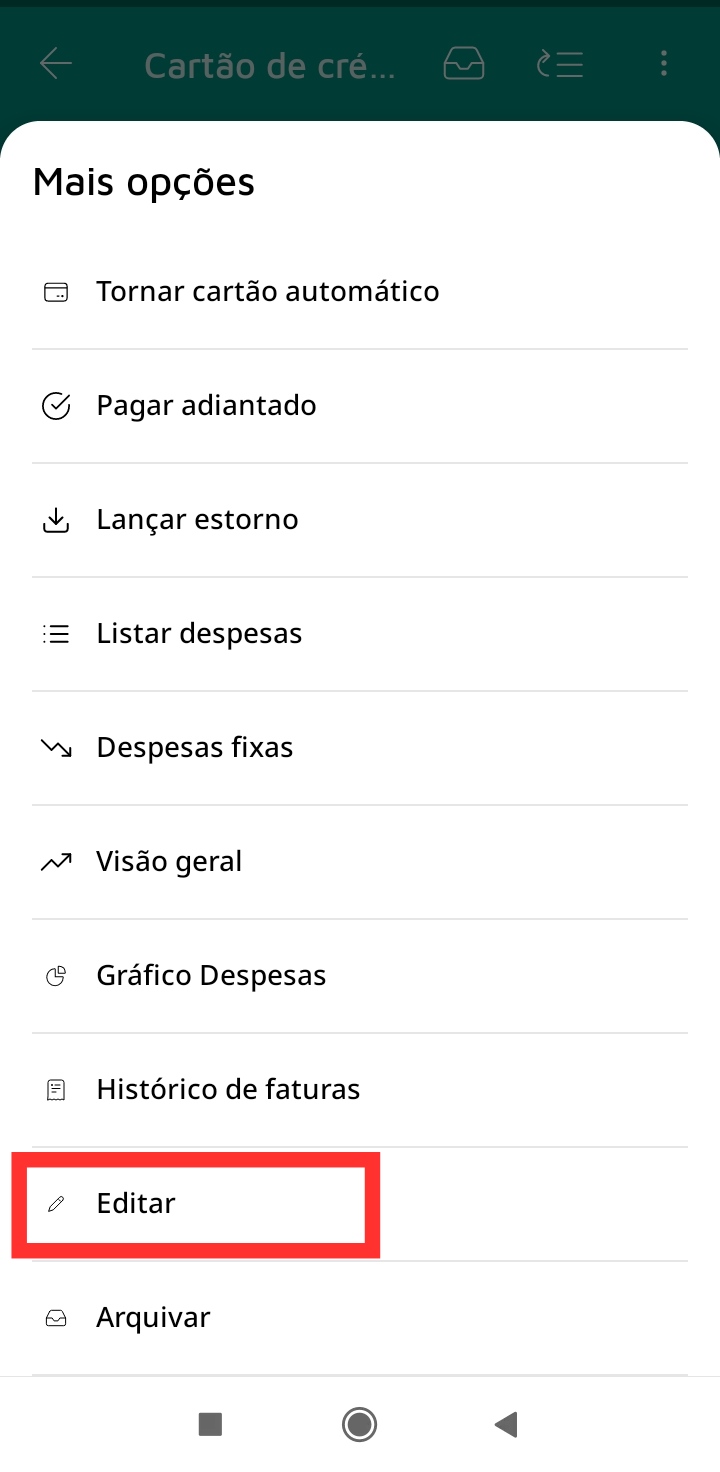Tap the Android home circle button
This screenshot has width=720, height=1472.
click(359, 1424)
